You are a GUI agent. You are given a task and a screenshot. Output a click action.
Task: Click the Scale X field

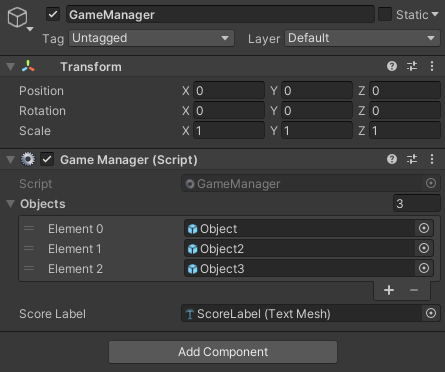[229, 130]
